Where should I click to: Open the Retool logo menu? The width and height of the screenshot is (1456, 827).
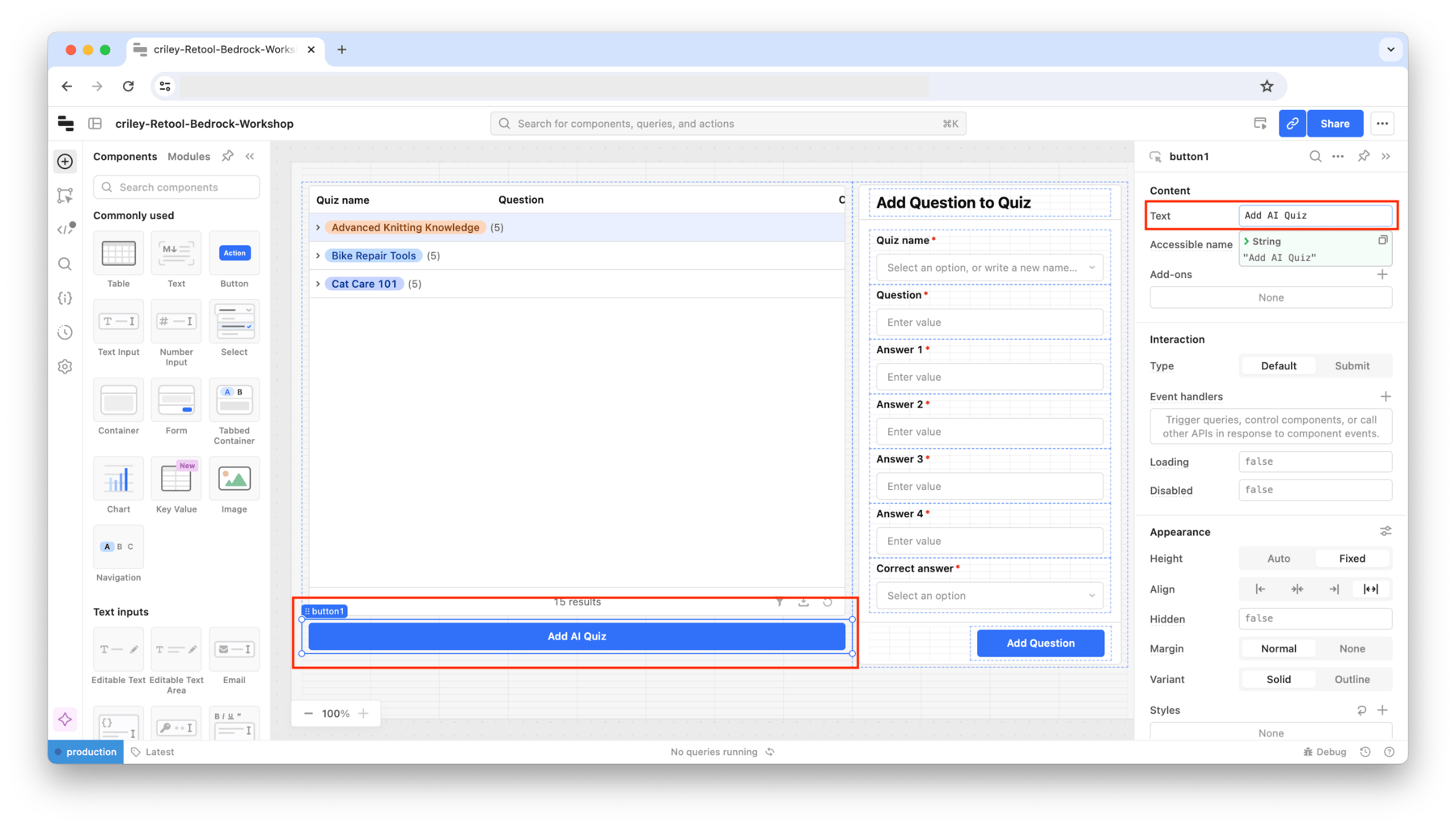(x=66, y=124)
